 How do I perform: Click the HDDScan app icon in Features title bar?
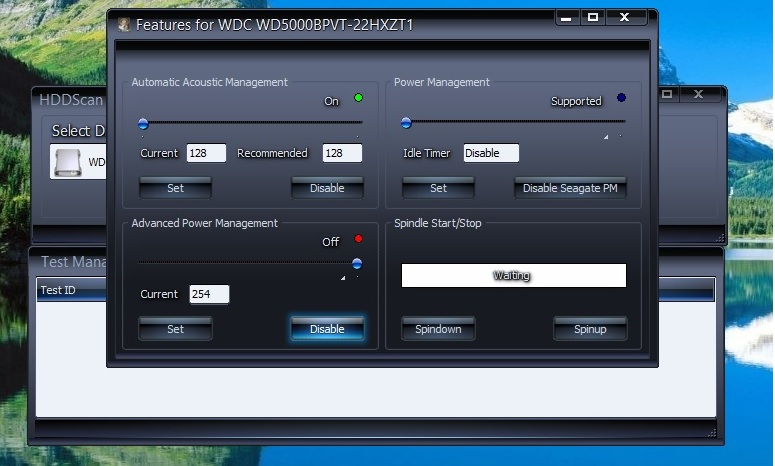(124, 24)
